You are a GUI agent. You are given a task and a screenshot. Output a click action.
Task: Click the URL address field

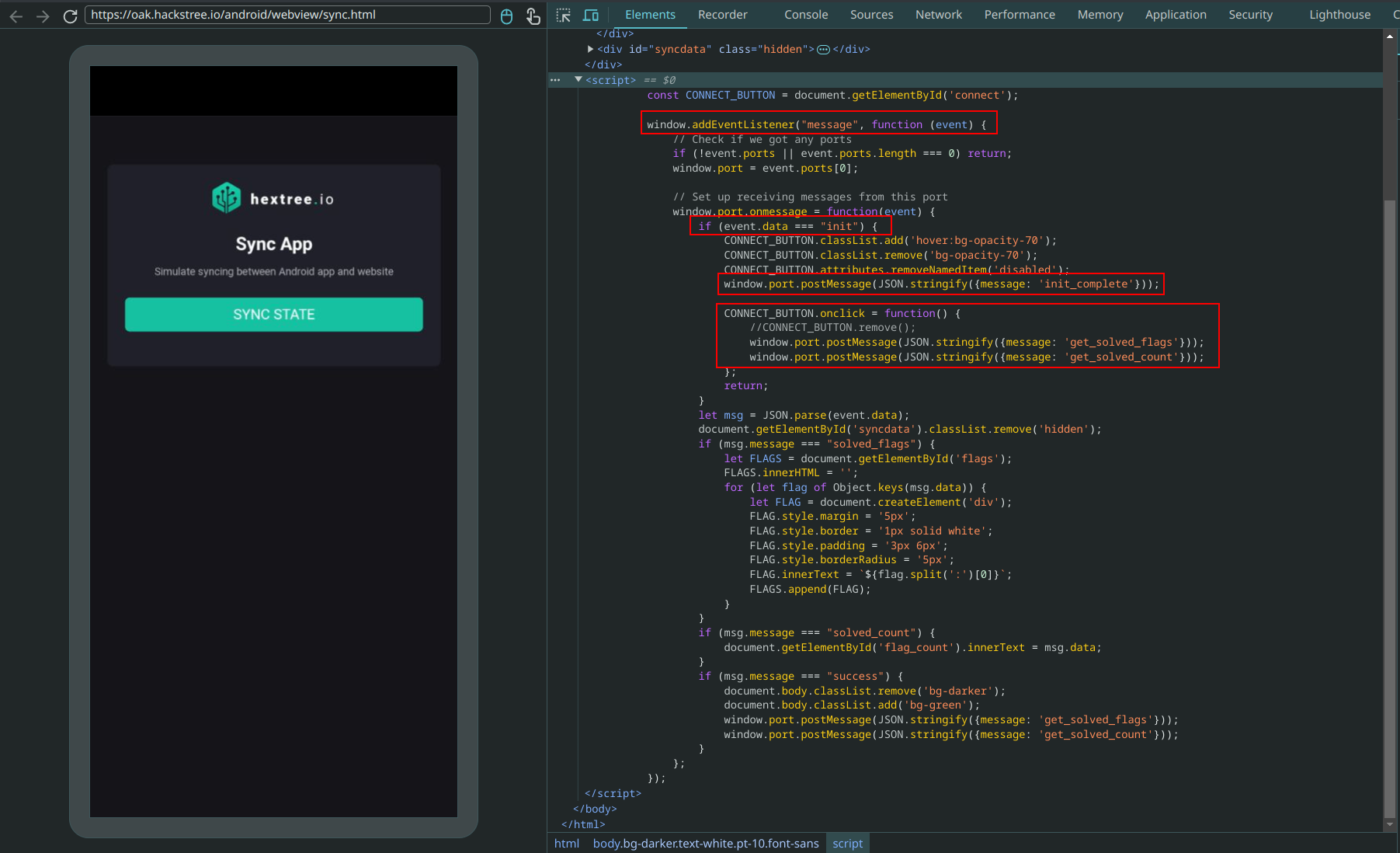coord(287,15)
